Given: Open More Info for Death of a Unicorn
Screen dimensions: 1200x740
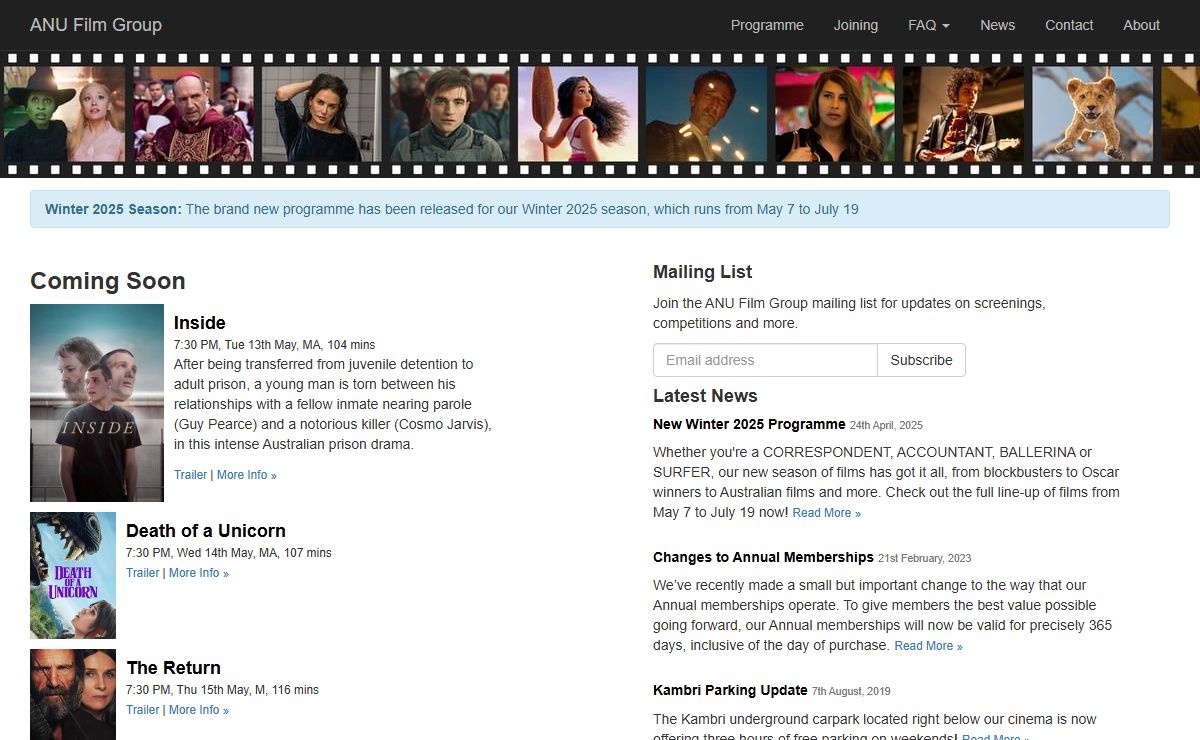Looking at the screenshot, I should click(x=199, y=573).
